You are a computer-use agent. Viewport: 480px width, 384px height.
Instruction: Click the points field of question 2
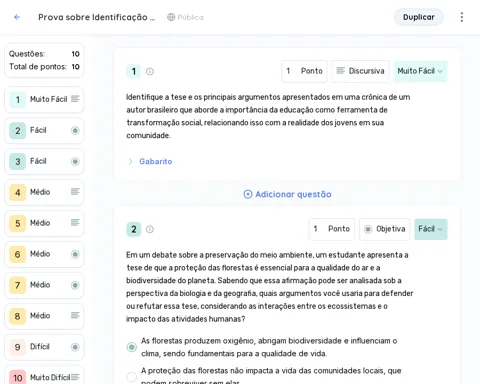(332, 229)
